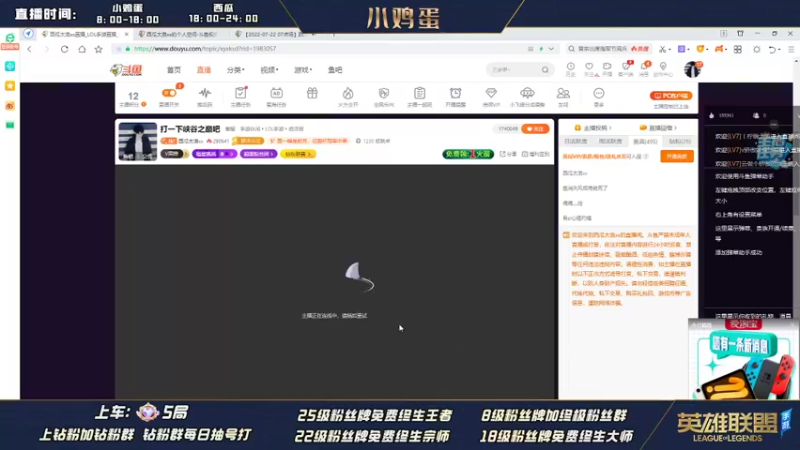This screenshot has width=800, height=450.
Task: Open the streamer avatar thumbnail
Action: tap(138, 141)
